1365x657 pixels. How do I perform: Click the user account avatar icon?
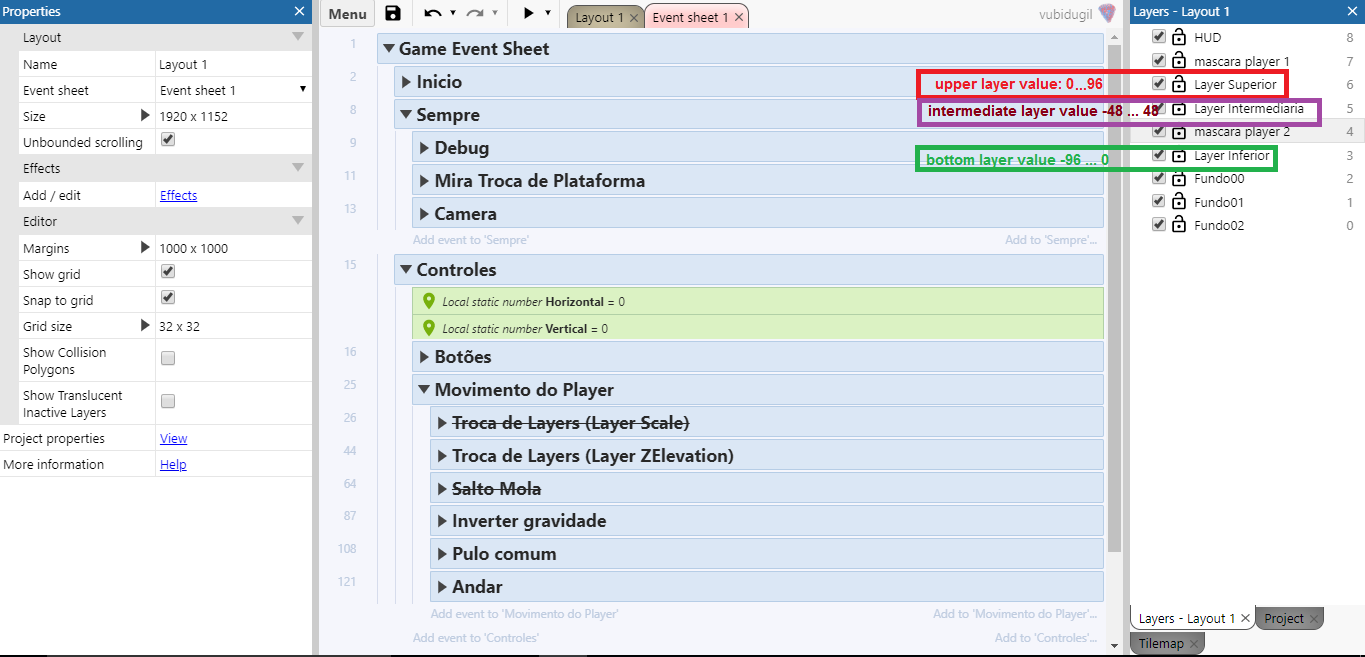(1106, 14)
